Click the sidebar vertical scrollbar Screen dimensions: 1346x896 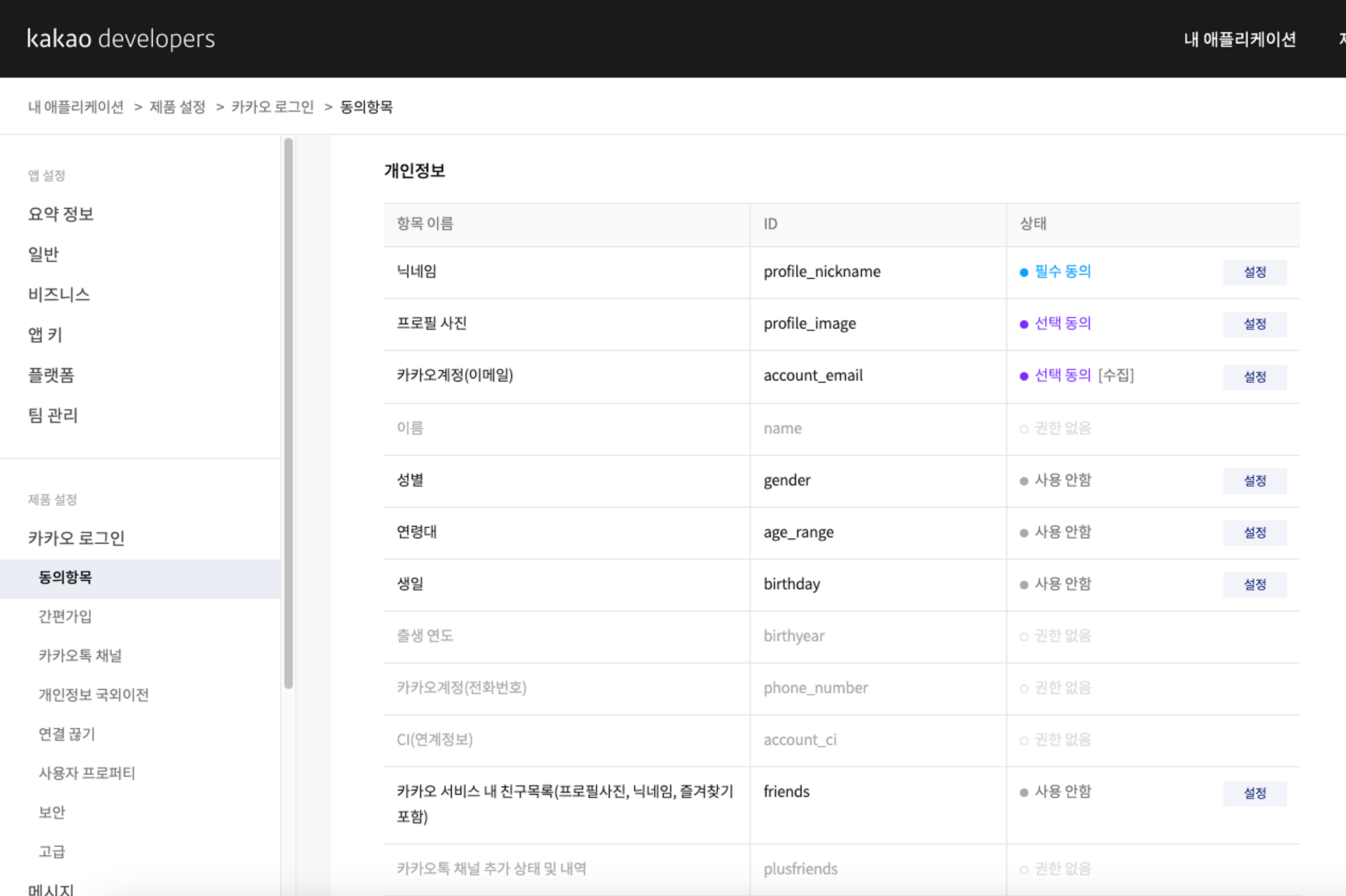tap(289, 413)
